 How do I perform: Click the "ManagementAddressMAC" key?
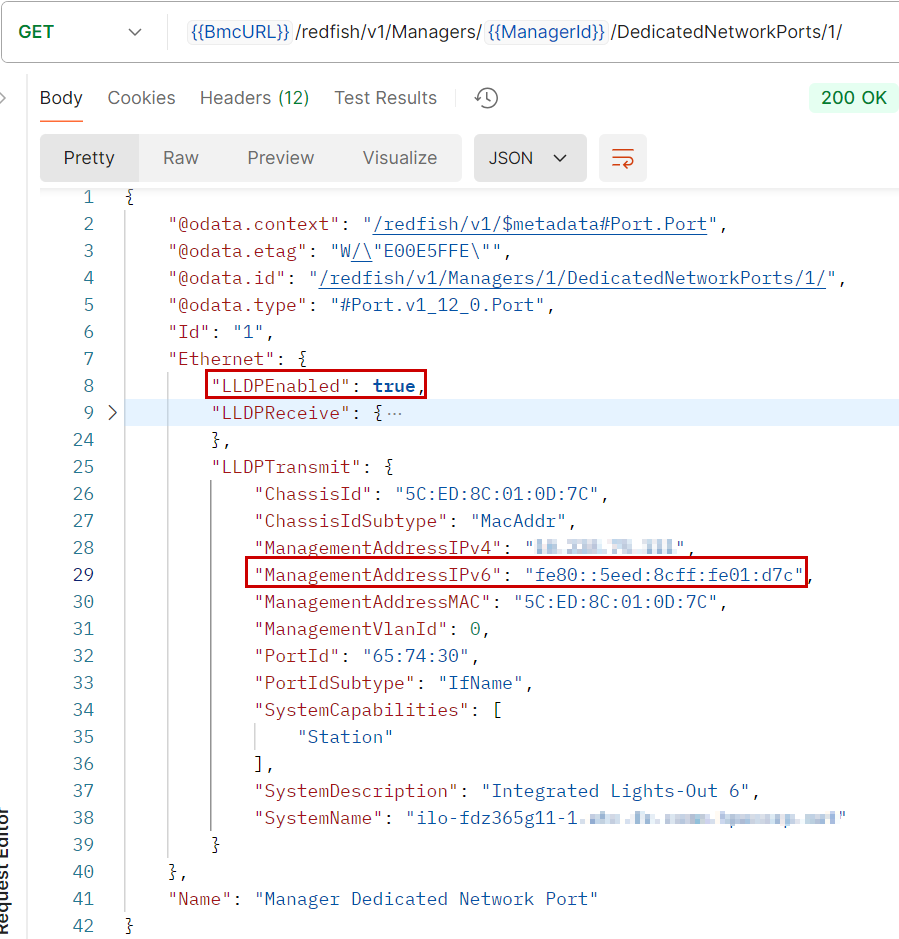pyautogui.click(x=373, y=602)
